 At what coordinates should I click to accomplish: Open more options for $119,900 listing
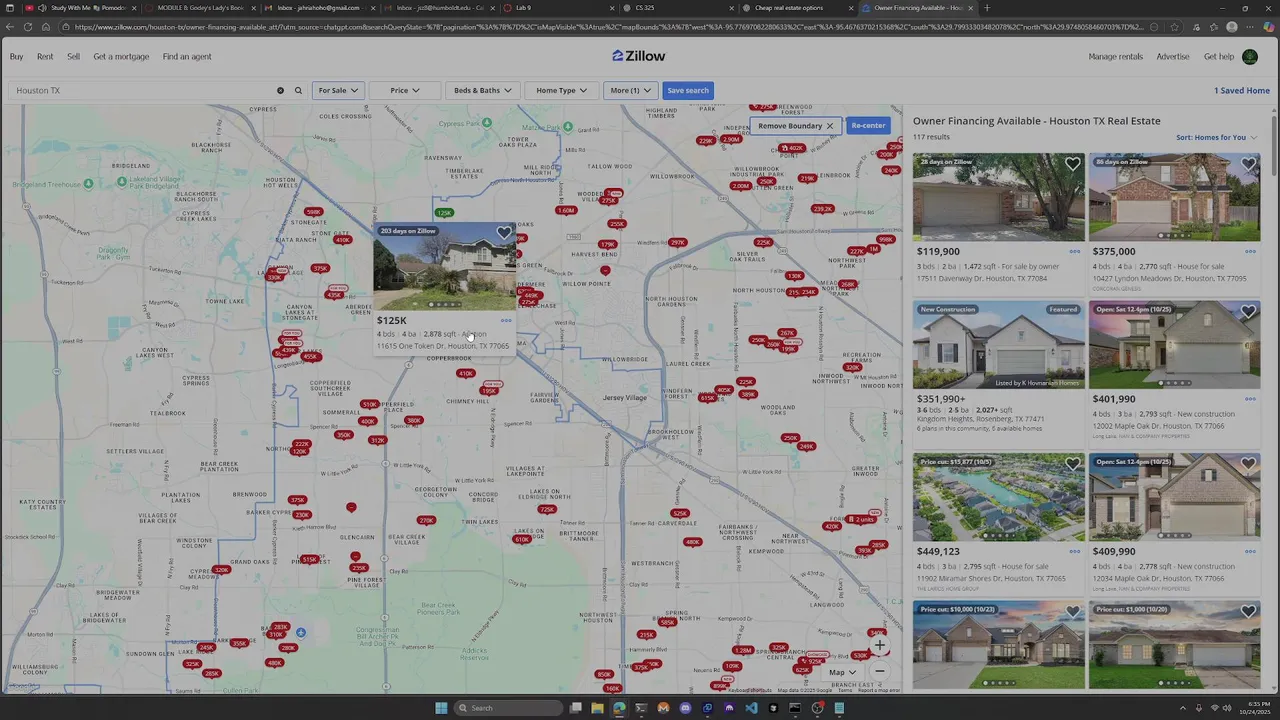click(x=1075, y=252)
